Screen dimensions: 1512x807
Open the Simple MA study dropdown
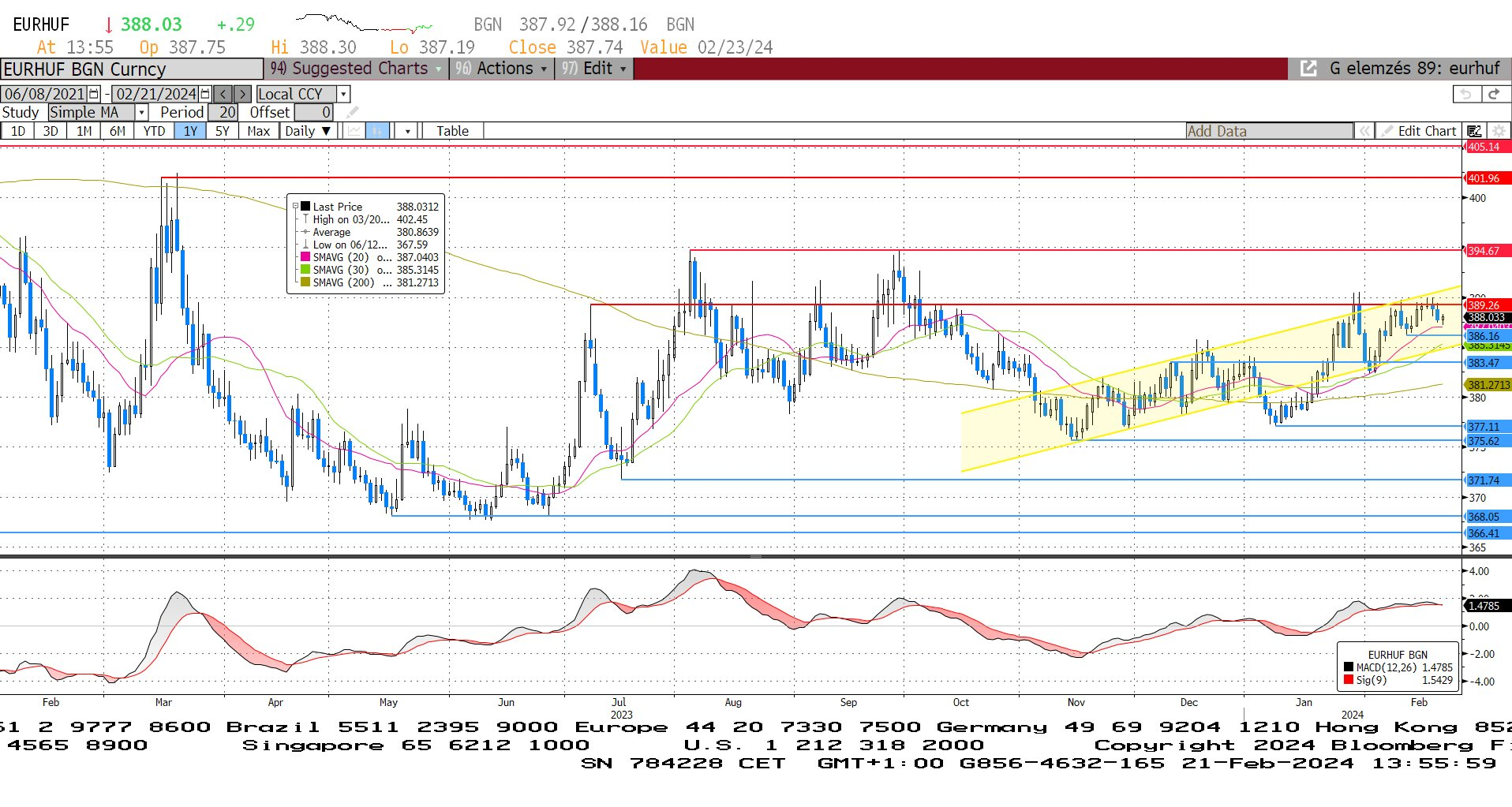tap(141, 113)
